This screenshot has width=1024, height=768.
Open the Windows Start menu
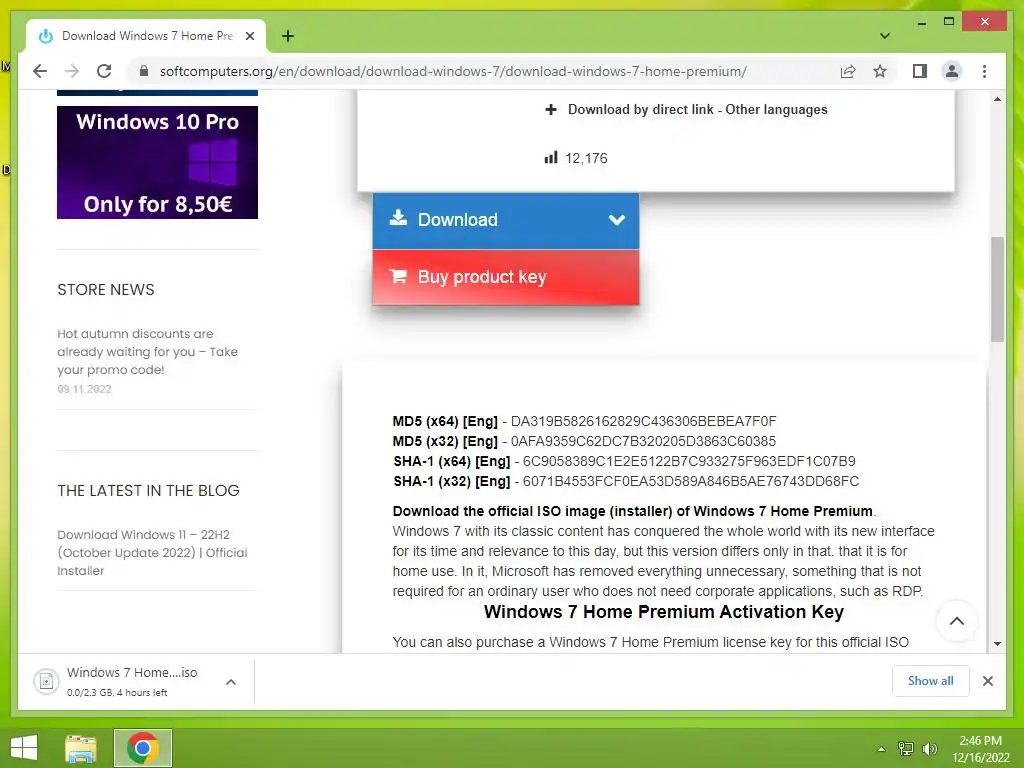pos(24,748)
